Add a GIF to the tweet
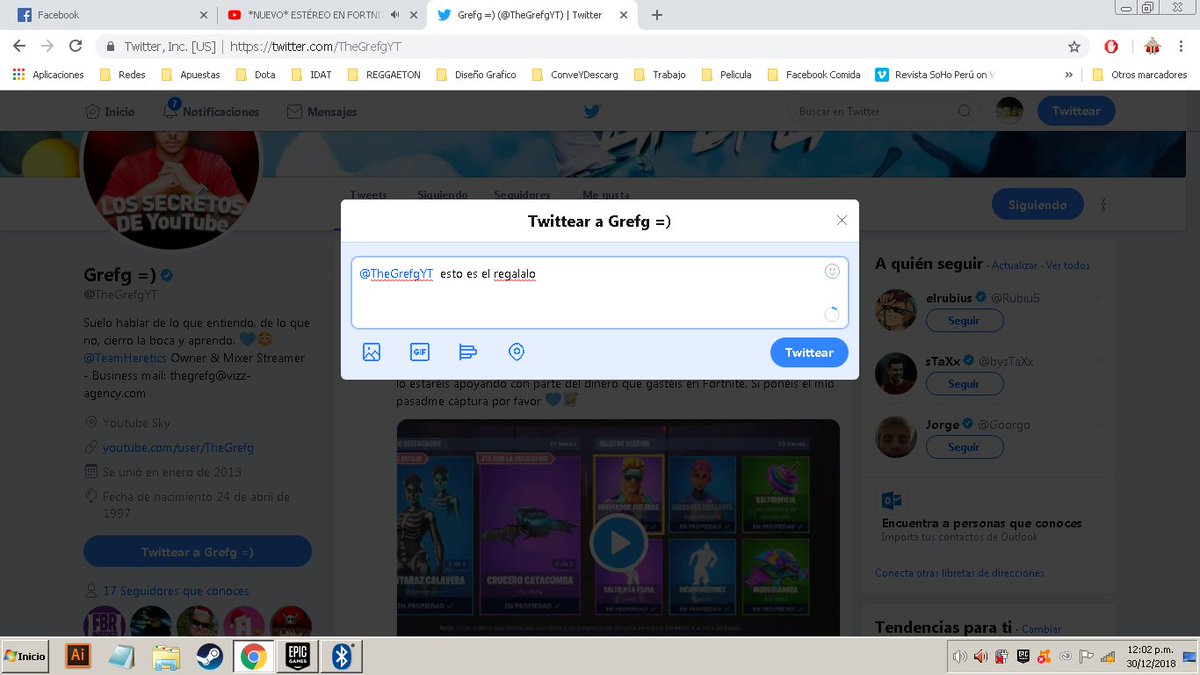This screenshot has height=675, width=1200. coord(420,352)
